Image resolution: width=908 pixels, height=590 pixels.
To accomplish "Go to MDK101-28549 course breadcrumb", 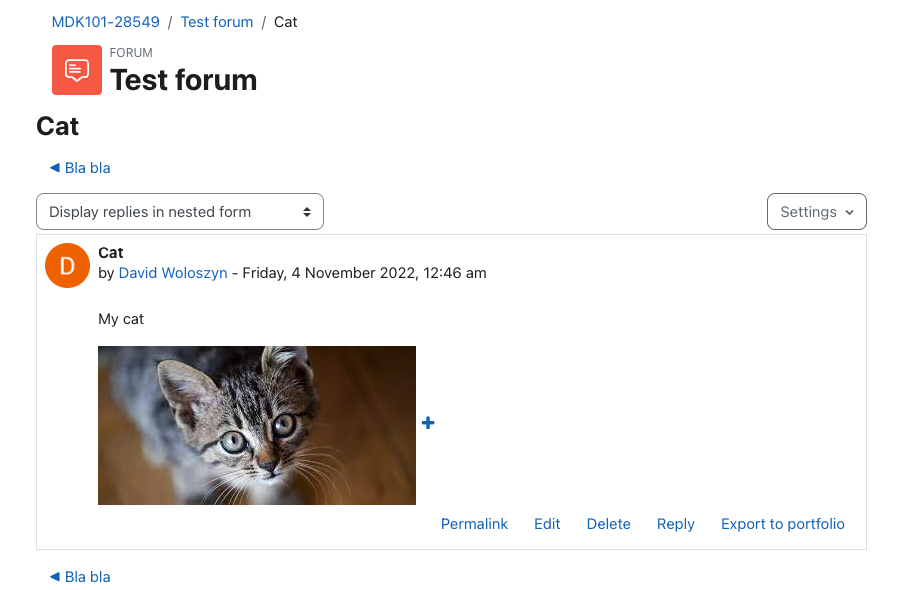I will coord(105,22).
